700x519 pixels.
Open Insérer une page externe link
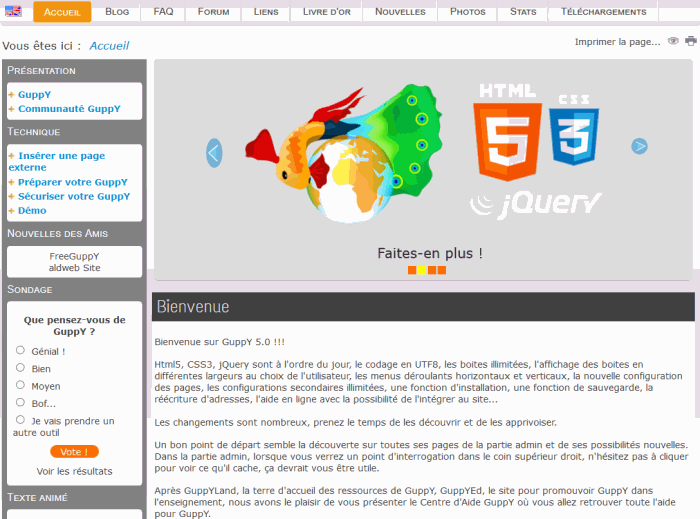(x=57, y=161)
